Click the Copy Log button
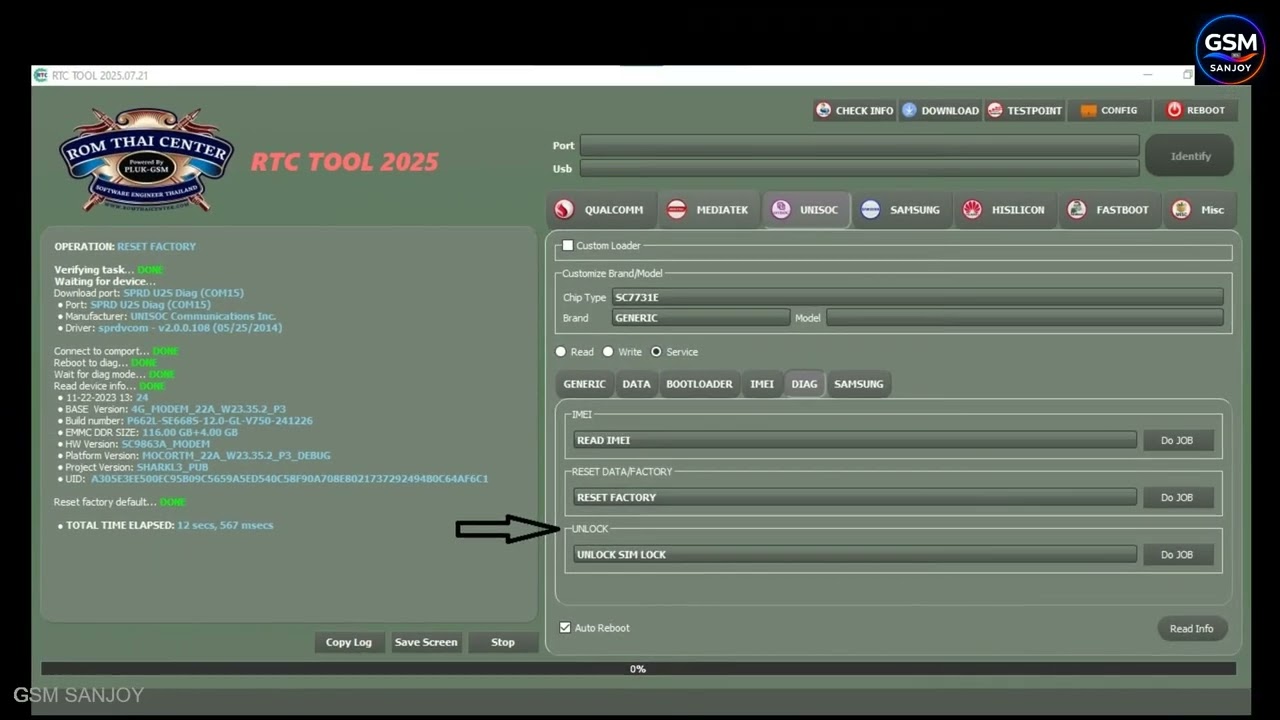The width and height of the screenshot is (1280, 720). [349, 642]
